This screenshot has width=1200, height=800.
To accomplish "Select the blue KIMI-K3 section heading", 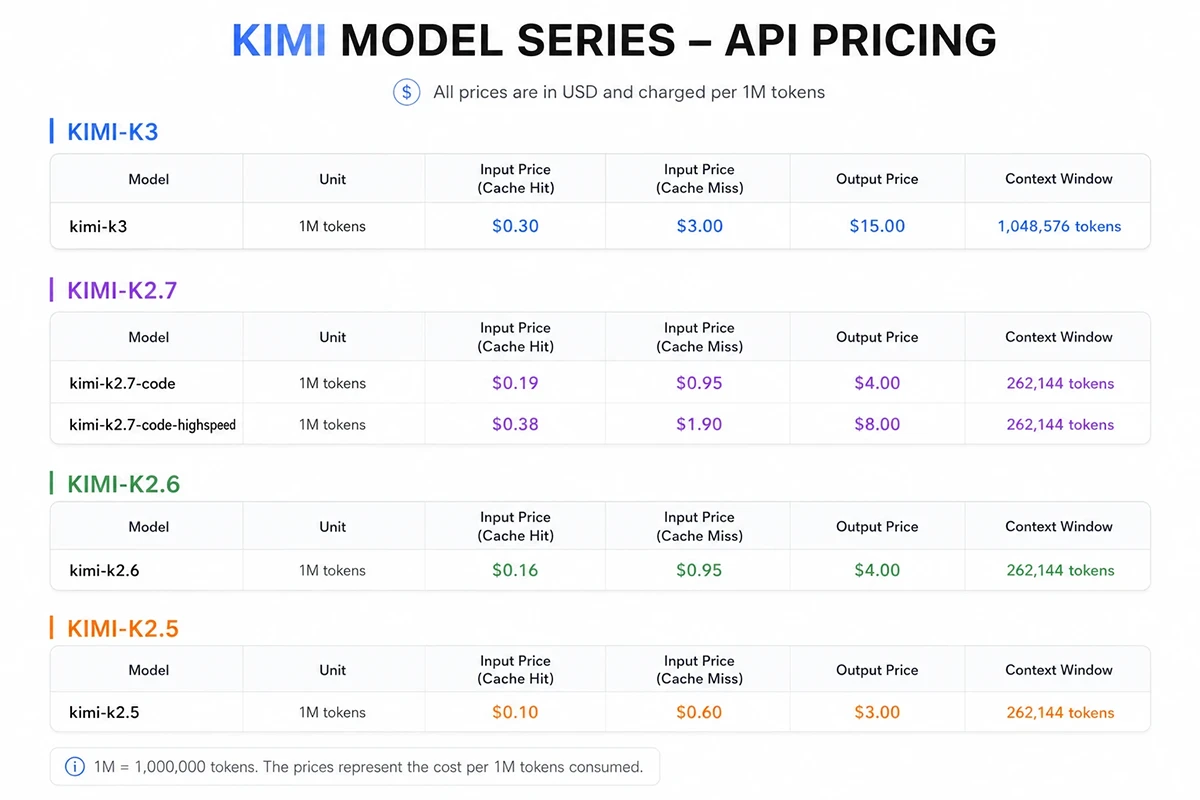I will 113,131.
